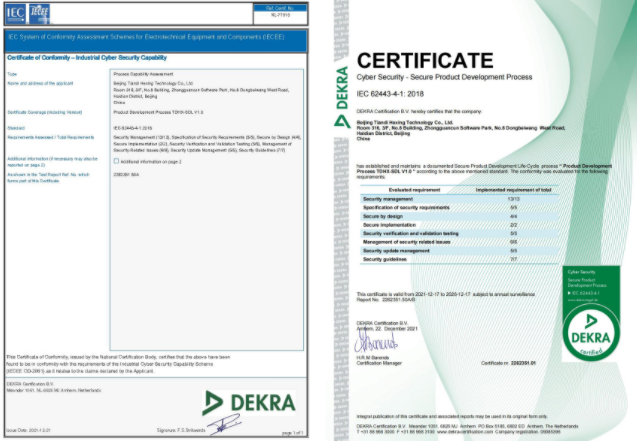
Task: Click the 'Ref. Certif. No.' box
Action: pos(280,14)
